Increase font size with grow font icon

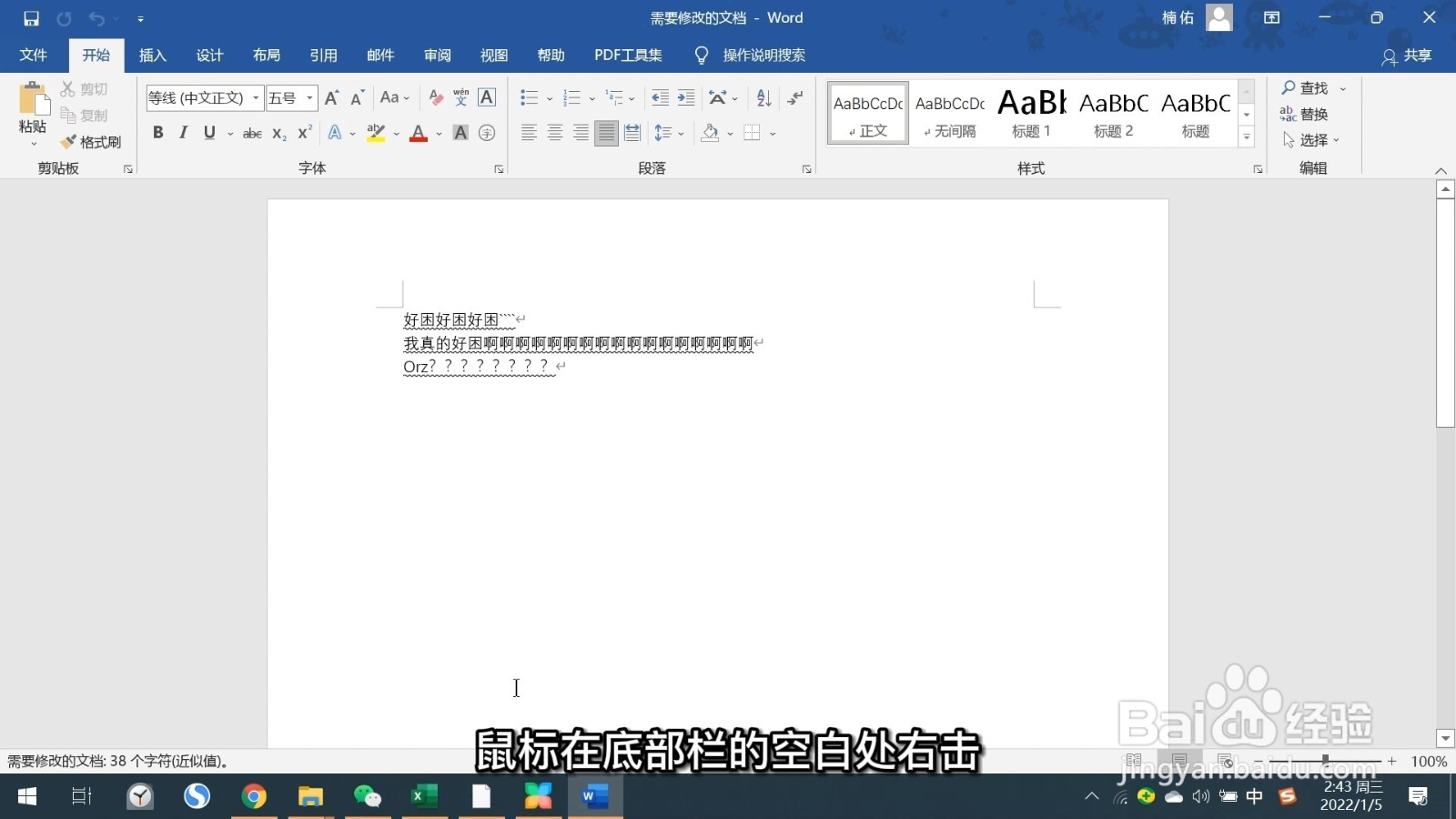pyautogui.click(x=332, y=97)
